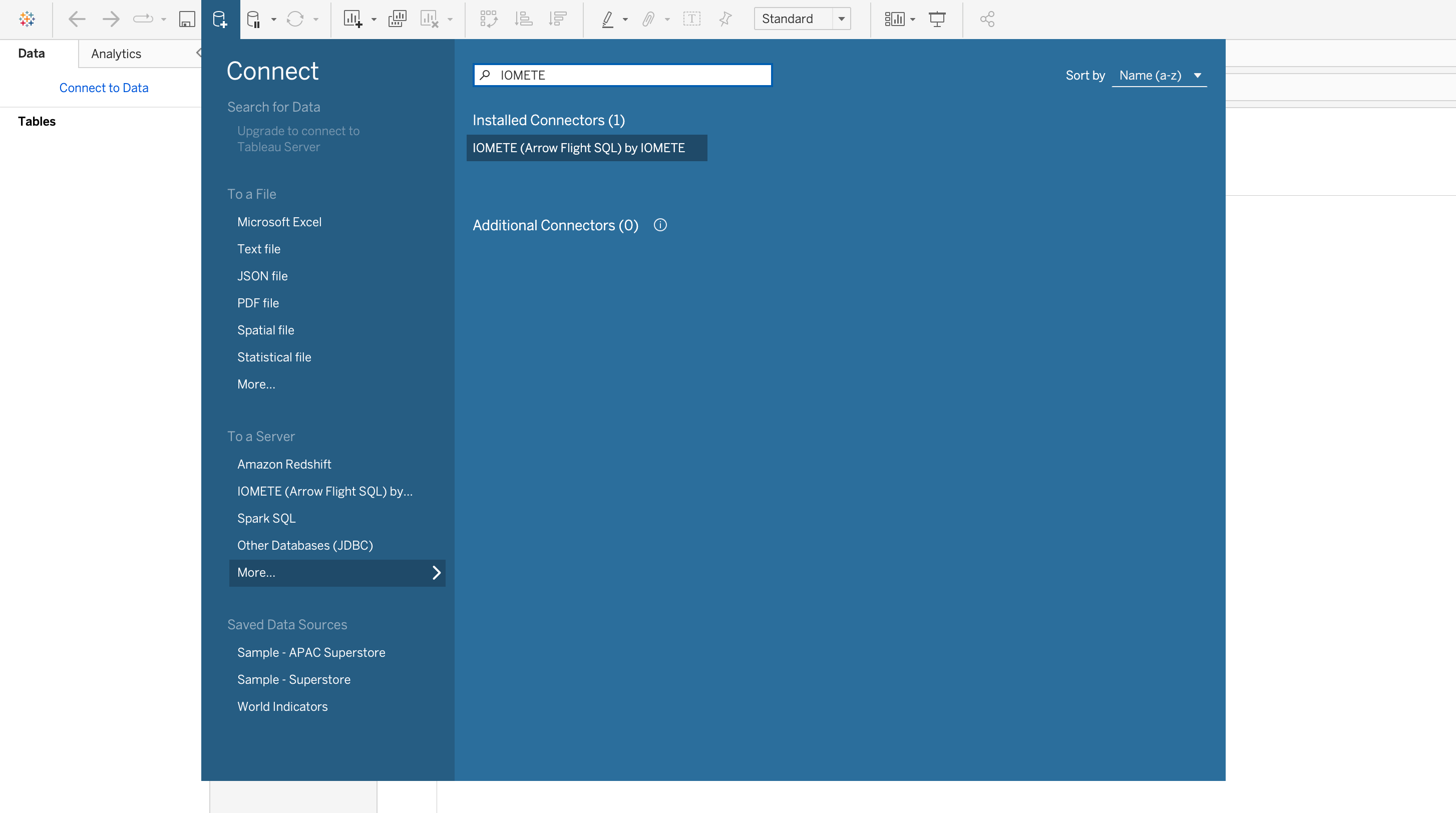Click the Group Members dropdown arrow
The width and height of the screenshot is (1456, 813).
click(667, 19)
